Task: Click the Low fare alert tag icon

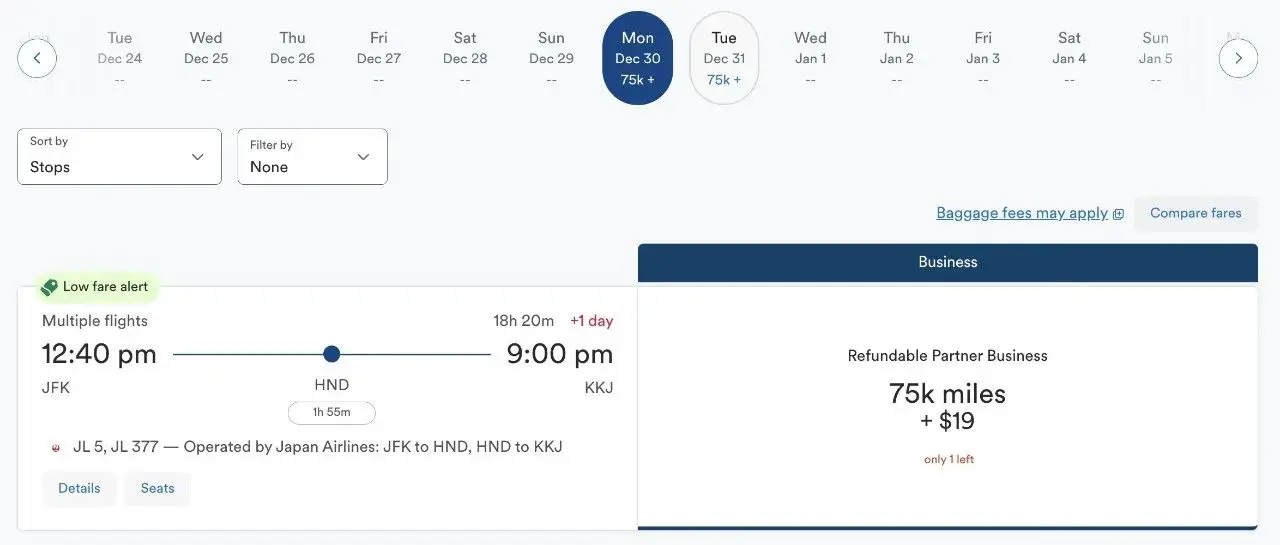Action: [x=49, y=287]
